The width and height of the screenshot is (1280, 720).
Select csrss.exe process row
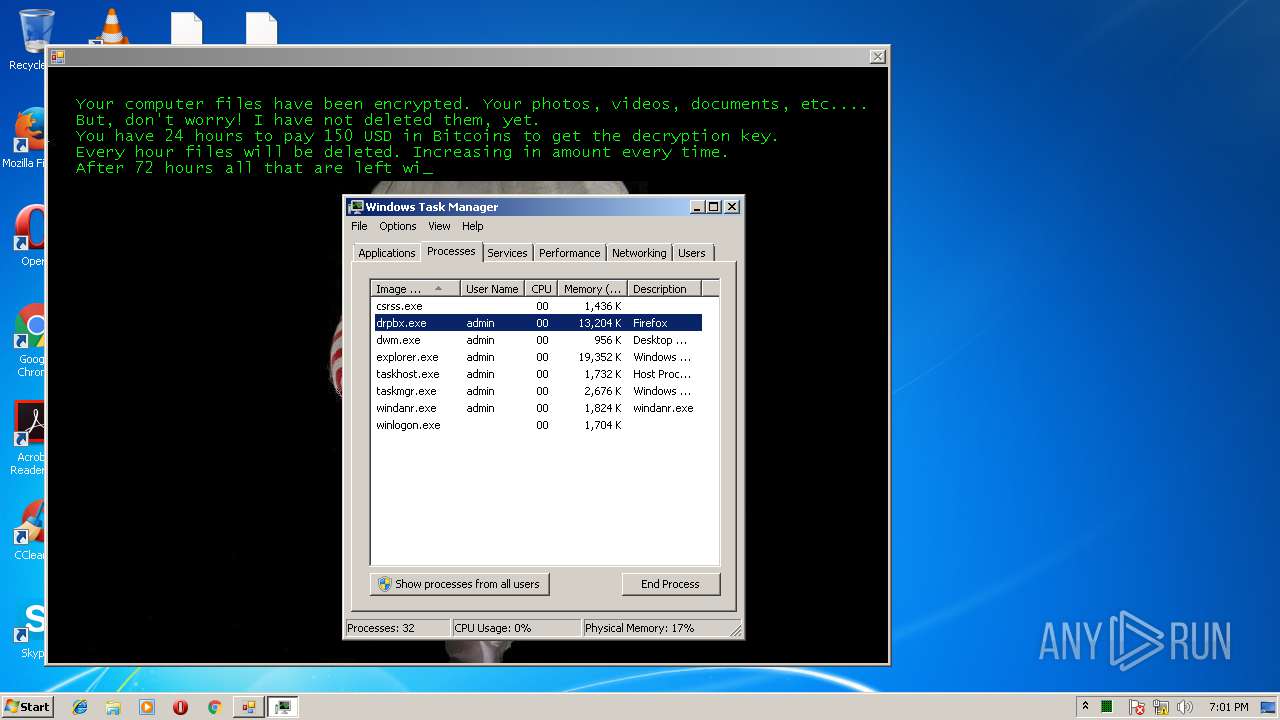pos(537,306)
